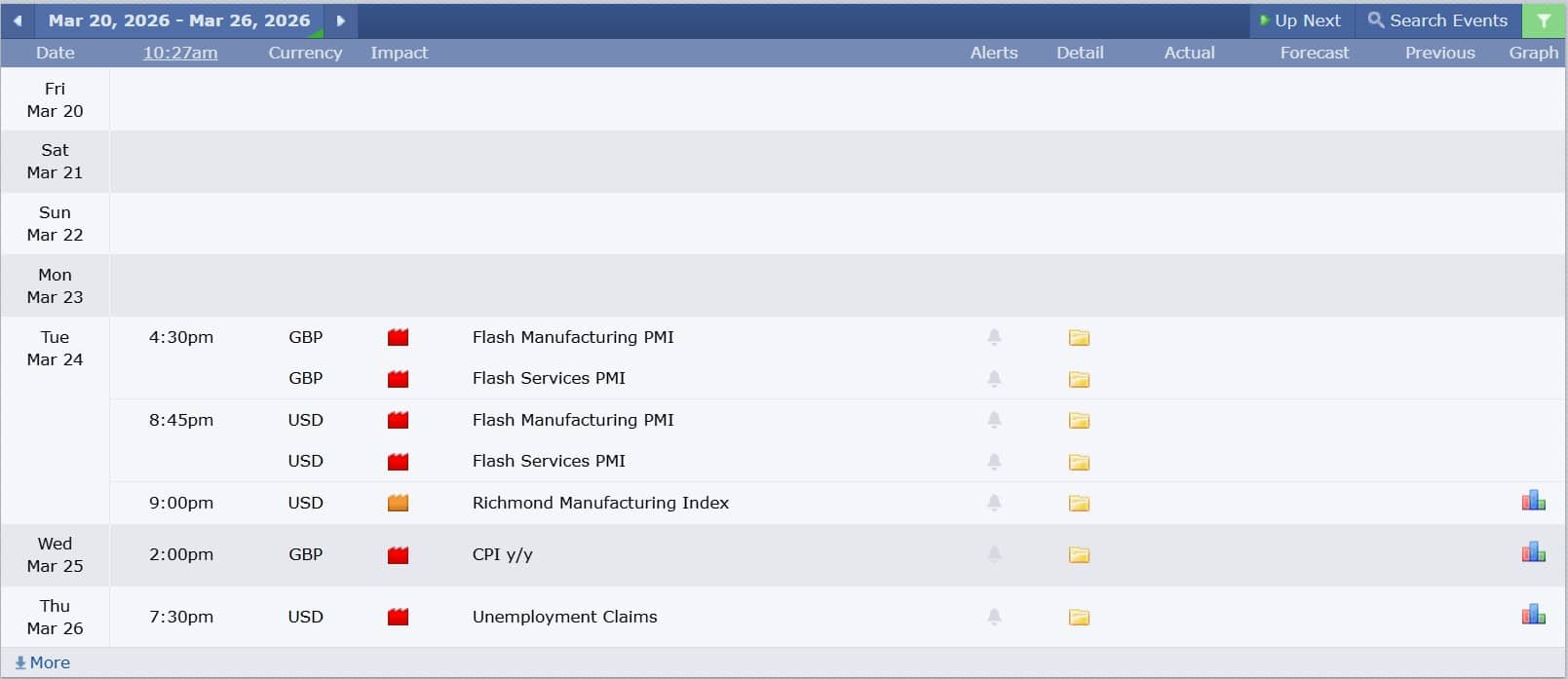
Task: Open the Mar 20 - Mar 26 date range picker
Action: (179, 20)
